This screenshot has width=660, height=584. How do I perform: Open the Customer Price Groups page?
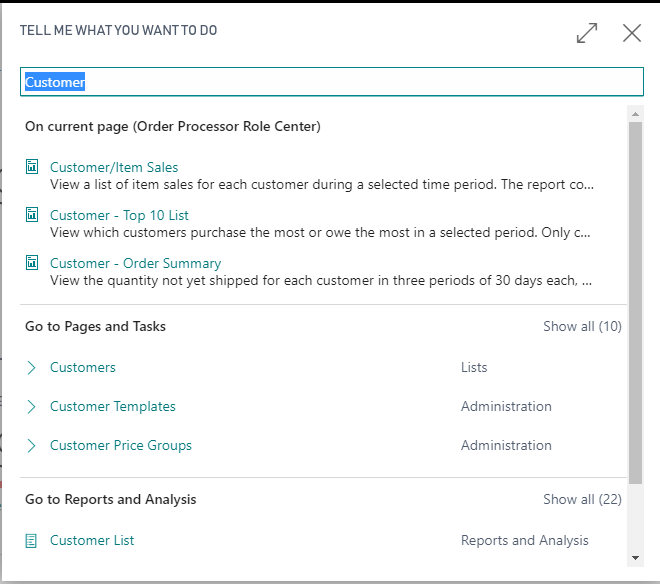[121, 445]
